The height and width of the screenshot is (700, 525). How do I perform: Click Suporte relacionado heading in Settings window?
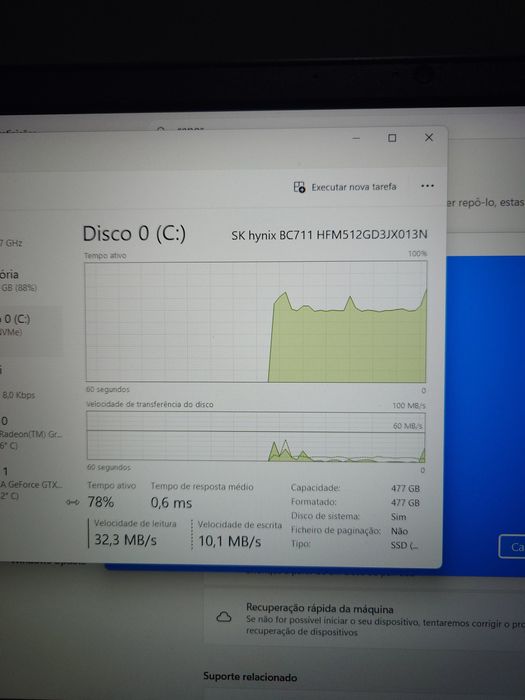tap(250, 677)
